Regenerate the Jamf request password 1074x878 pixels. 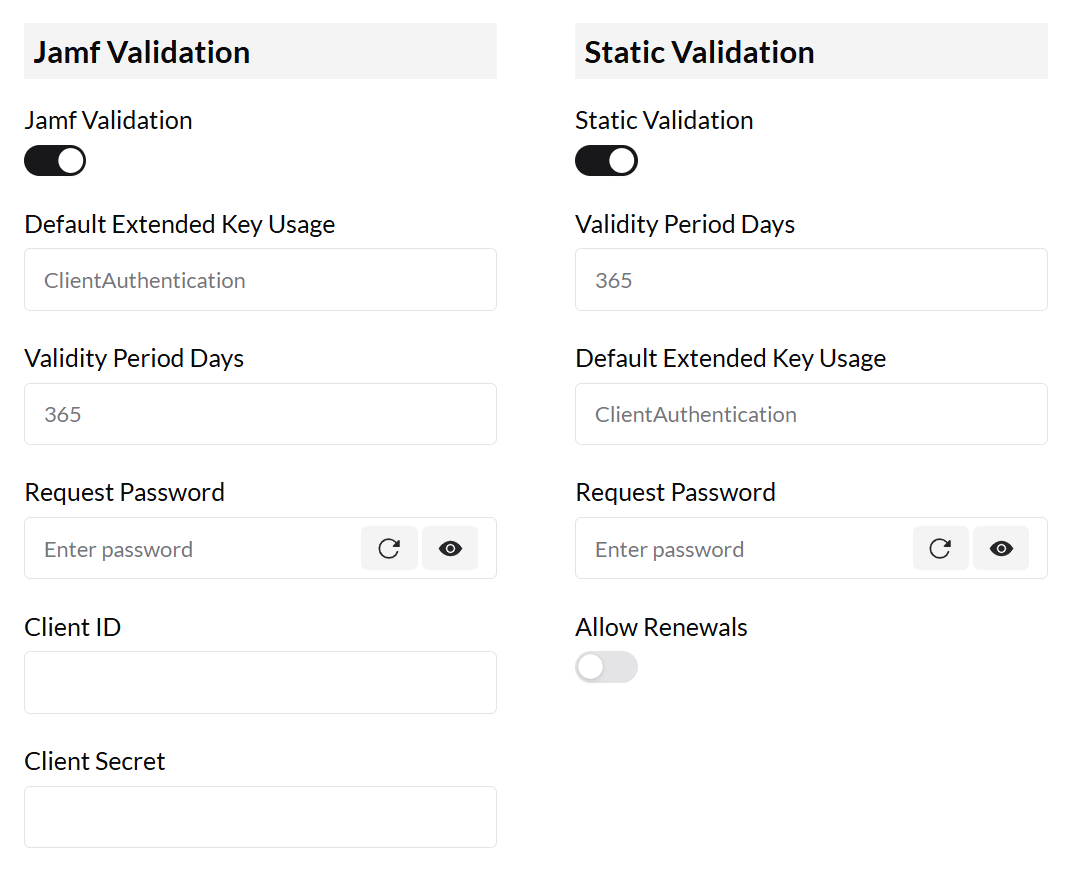pyautogui.click(x=389, y=548)
